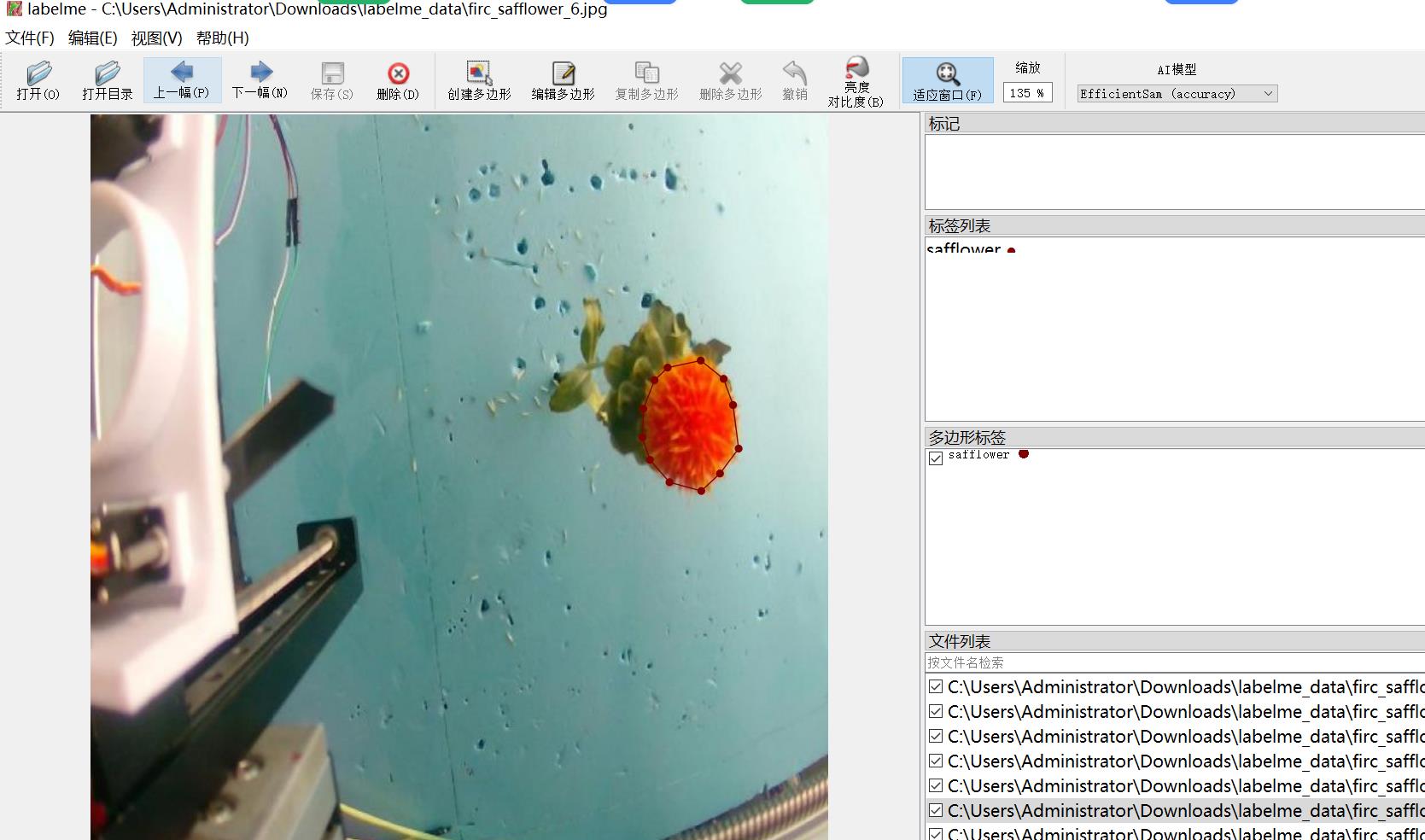
Task: Select the Edit Polygon (编辑多边形) tool
Action: coord(563,80)
